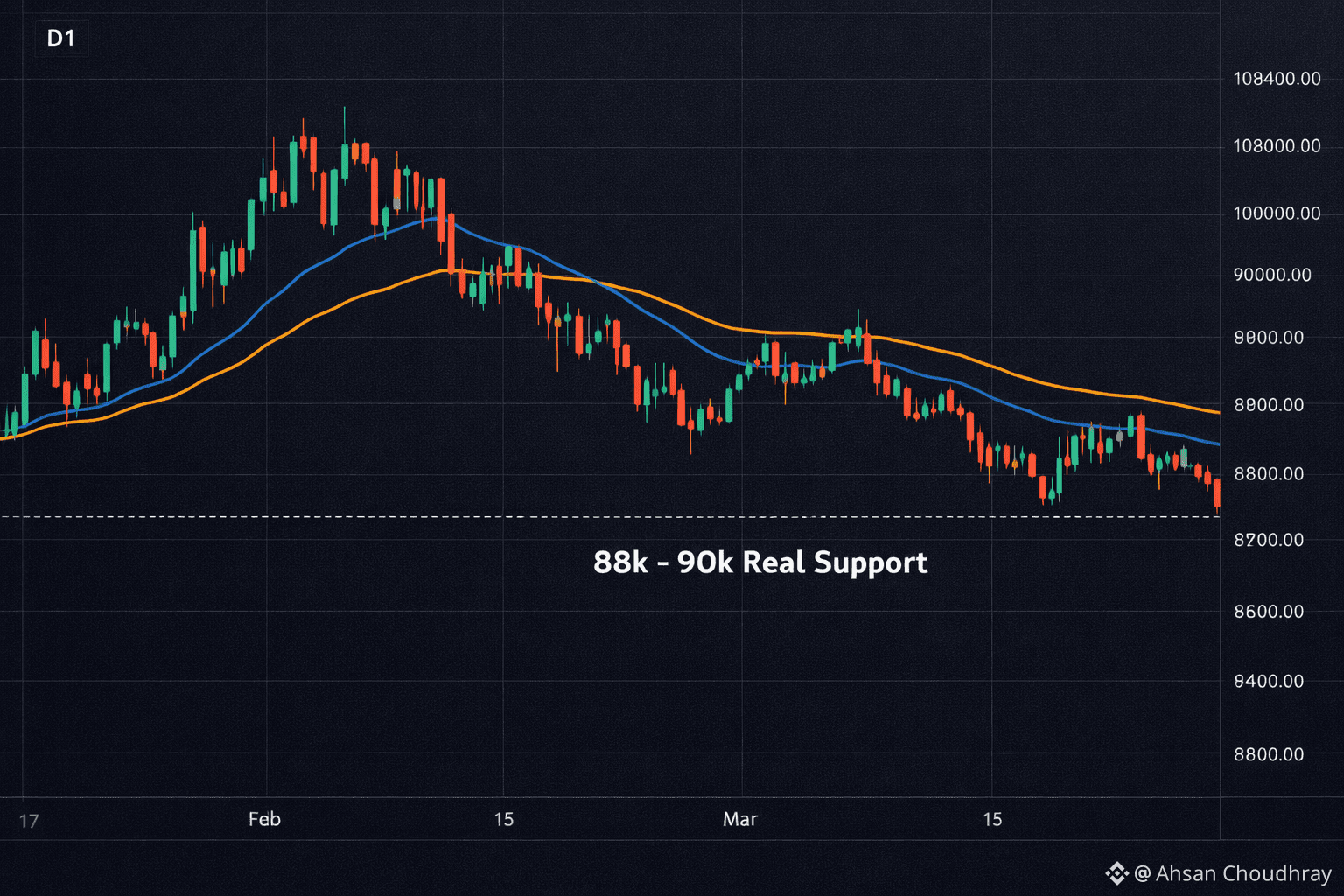Click the D1 timeframe button
The width and height of the screenshot is (1344, 896).
pyautogui.click(x=60, y=38)
